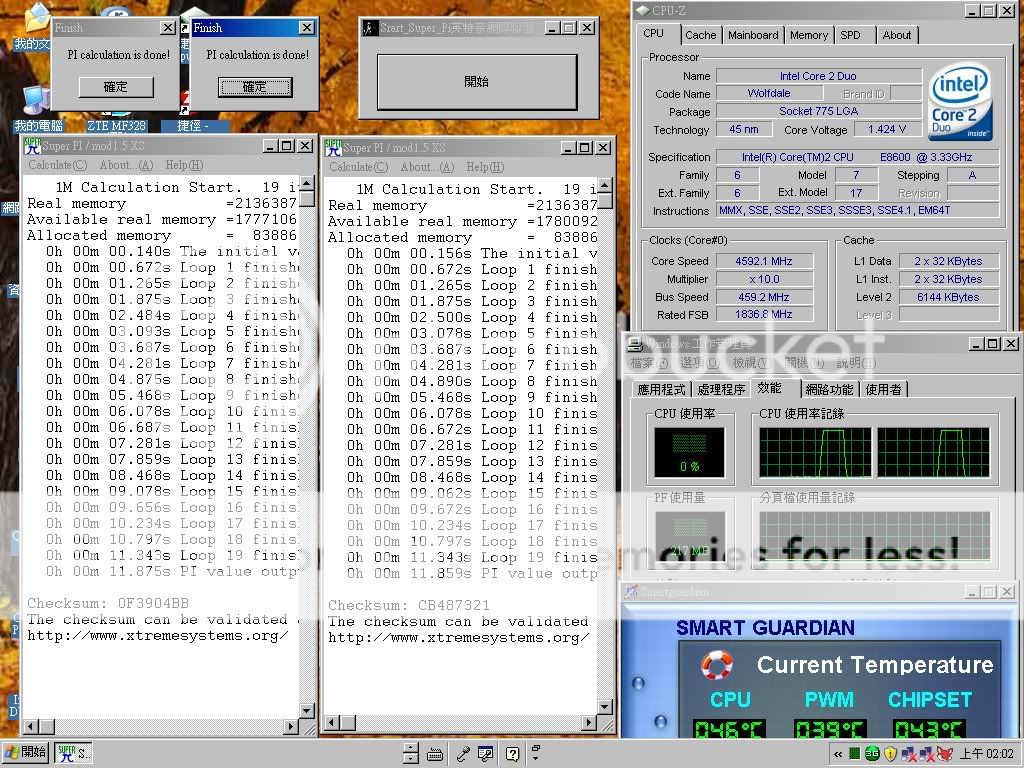Viewport: 1024px width, 768px height.
Task: Expand hidden system tray icons chevron
Action: (x=836, y=753)
